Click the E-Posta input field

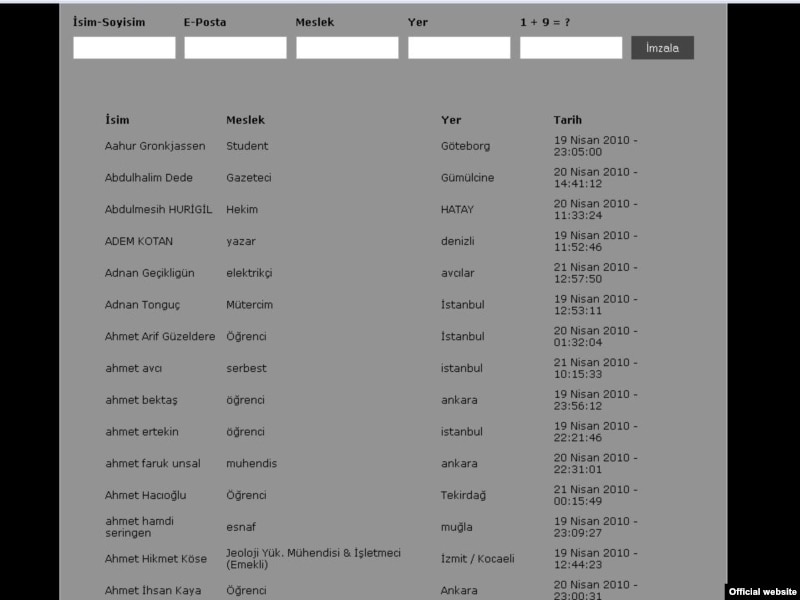tap(235, 48)
